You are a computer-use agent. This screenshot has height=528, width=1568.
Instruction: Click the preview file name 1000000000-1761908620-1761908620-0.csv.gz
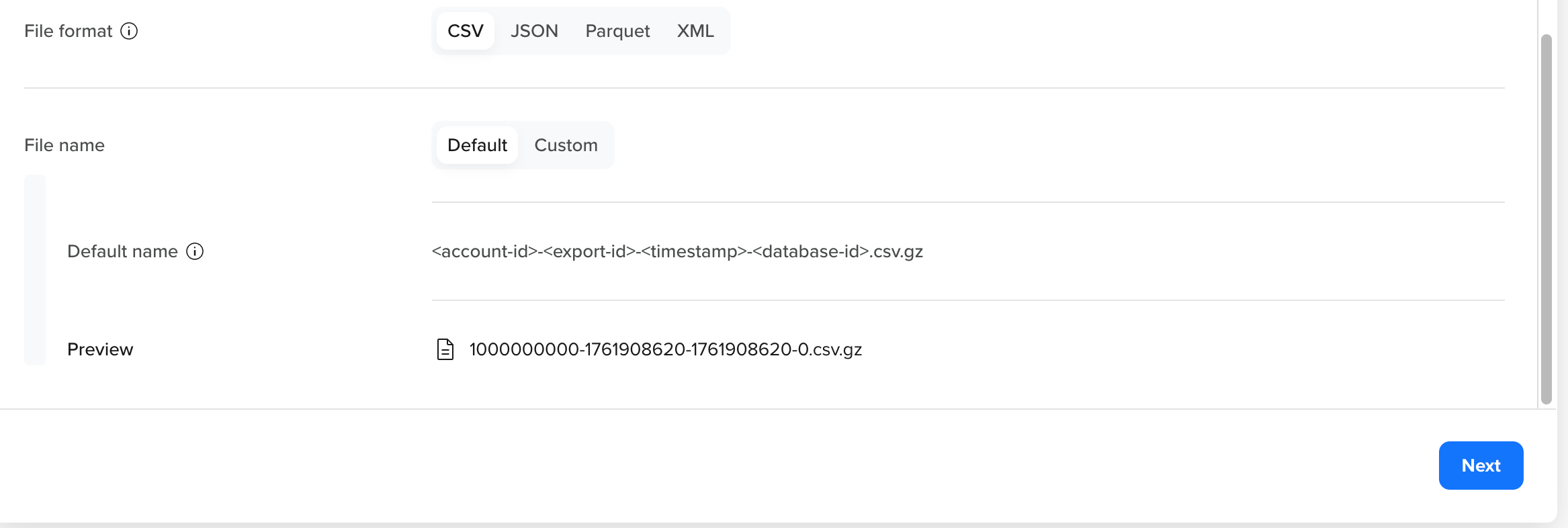(x=666, y=349)
